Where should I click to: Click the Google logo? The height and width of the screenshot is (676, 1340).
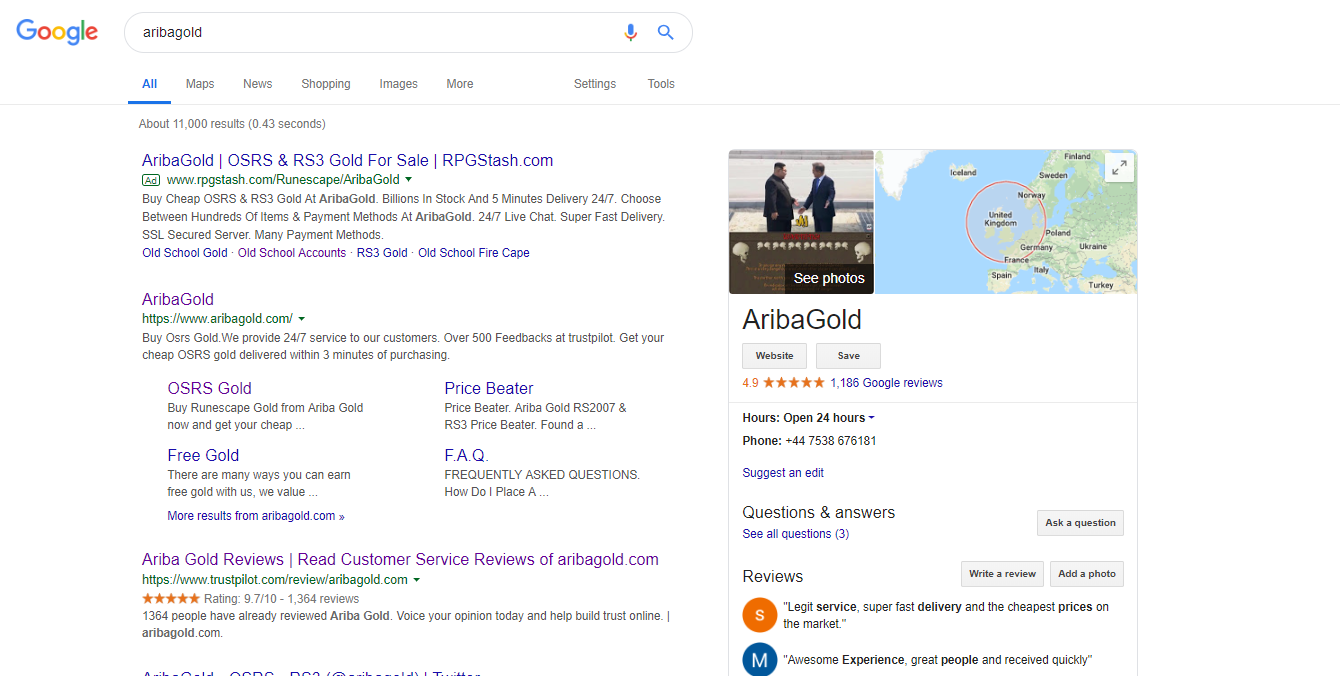click(x=57, y=32)
